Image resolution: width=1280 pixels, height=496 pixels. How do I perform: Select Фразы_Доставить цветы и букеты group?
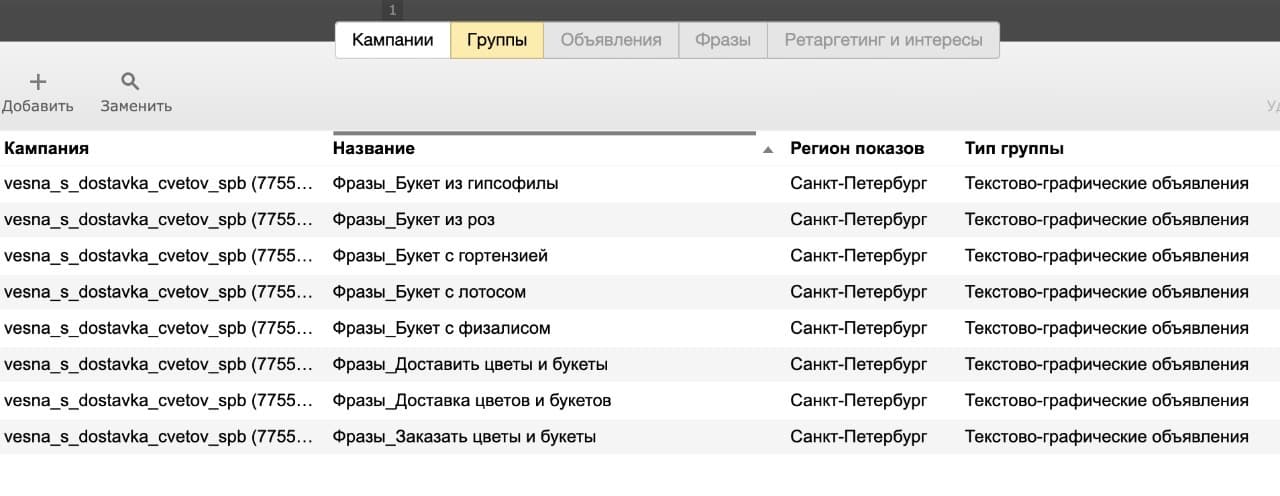pyautogui.click(x=470, y=364)
